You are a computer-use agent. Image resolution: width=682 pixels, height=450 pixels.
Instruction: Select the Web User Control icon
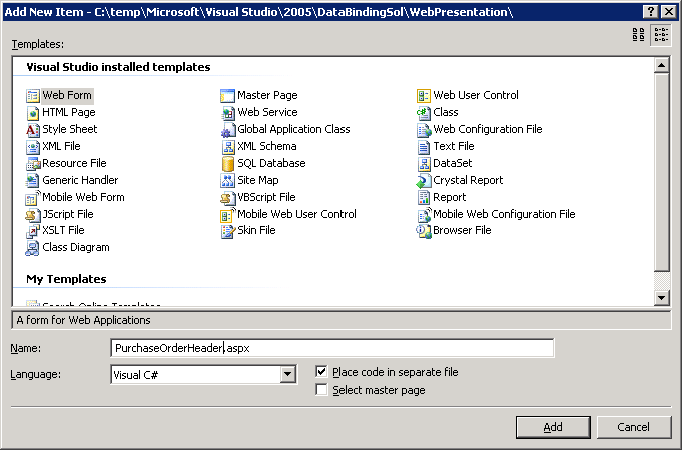pyautogui.click(x=424, y=96)
